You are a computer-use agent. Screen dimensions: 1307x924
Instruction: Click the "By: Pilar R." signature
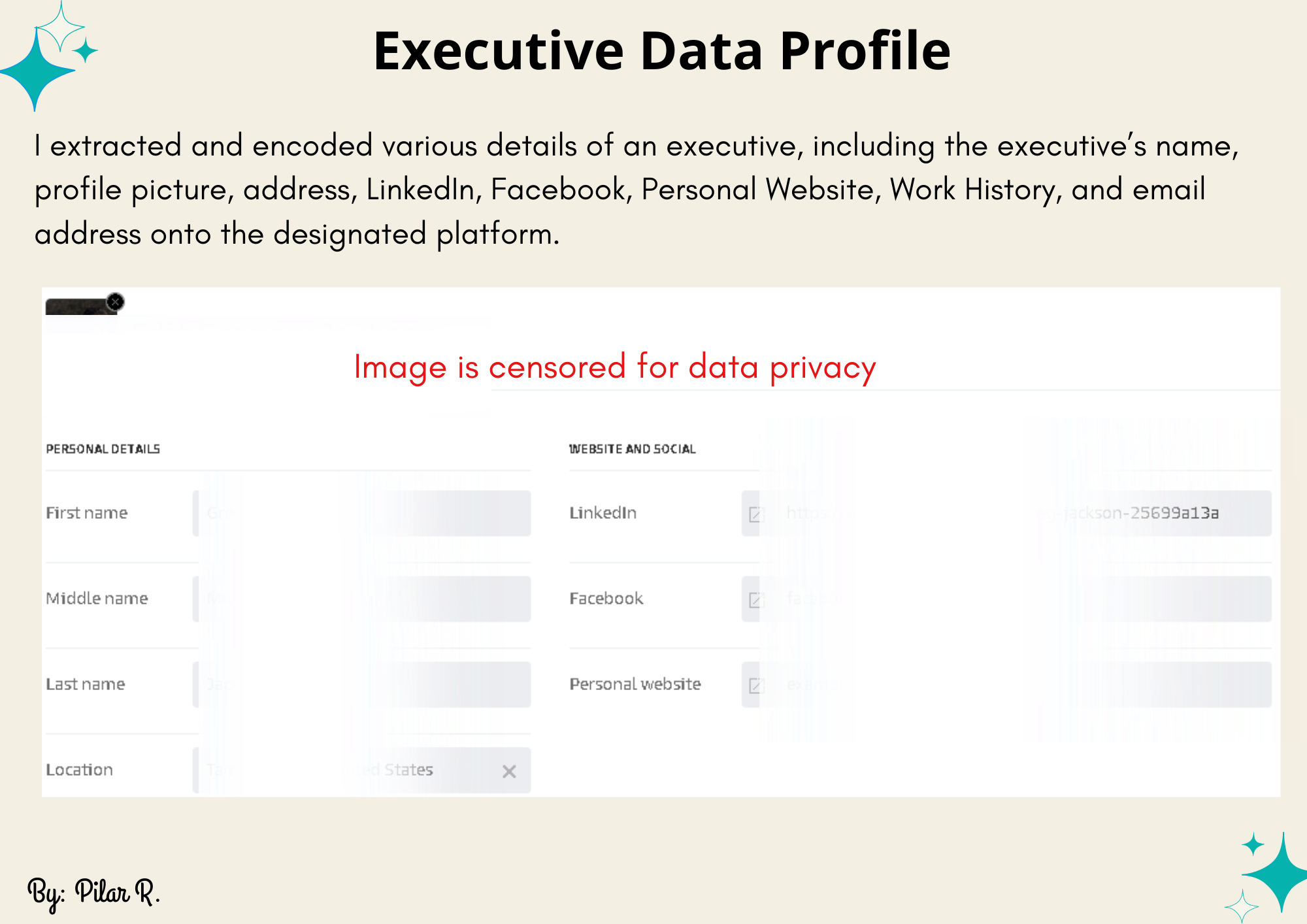pos(93,893)
